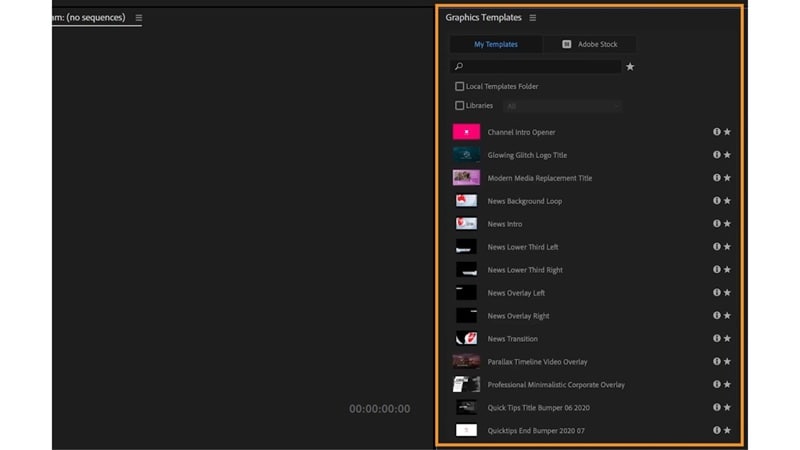This screenshot has width=800, height=450.
Task: Click 'News Overlay Right' name
Action: coord(518,316)
